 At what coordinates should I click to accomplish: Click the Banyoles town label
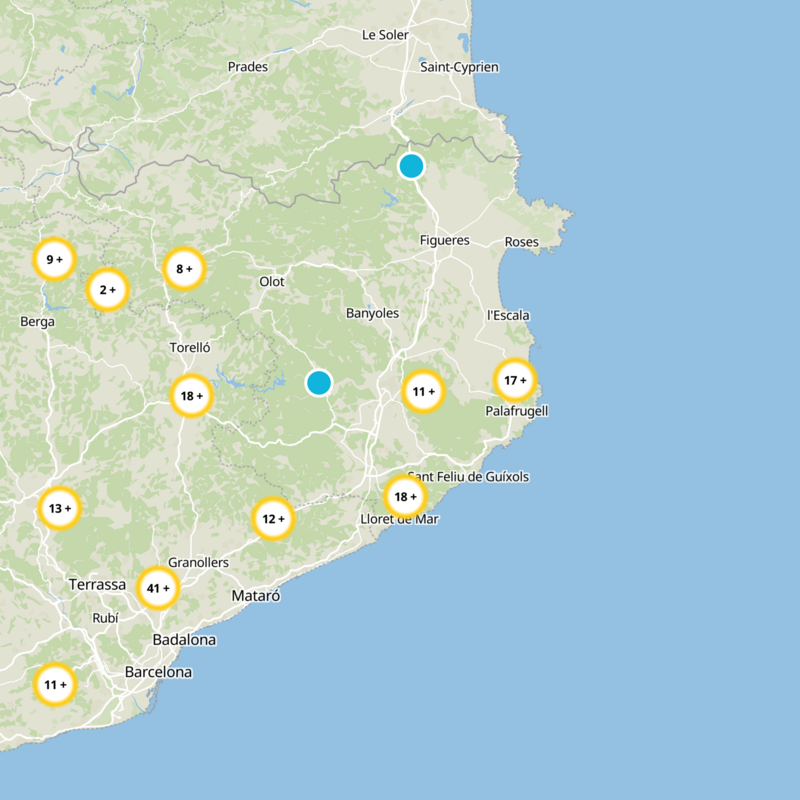[x=372, y=313]
